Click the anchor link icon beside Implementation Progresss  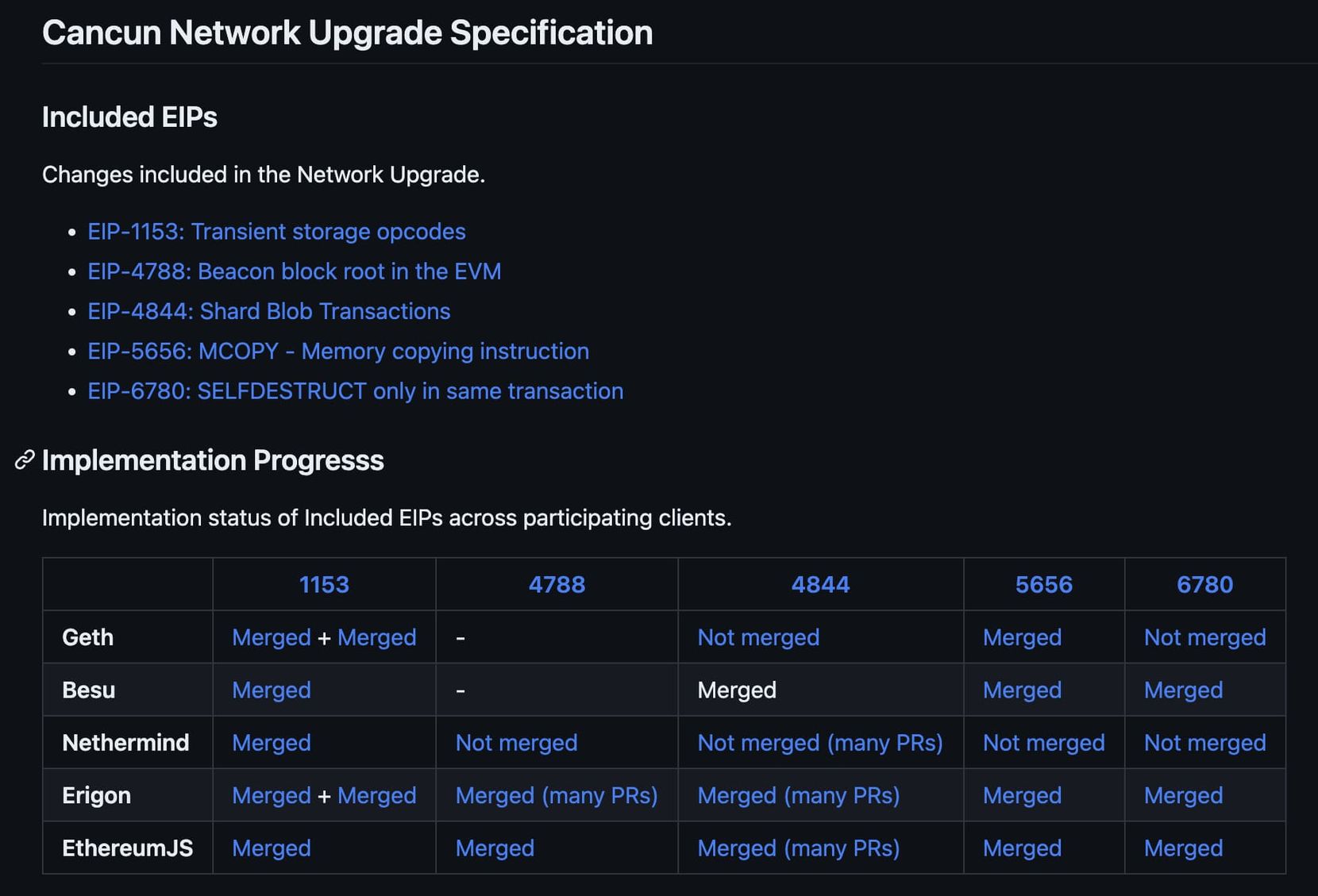[25, 460]
